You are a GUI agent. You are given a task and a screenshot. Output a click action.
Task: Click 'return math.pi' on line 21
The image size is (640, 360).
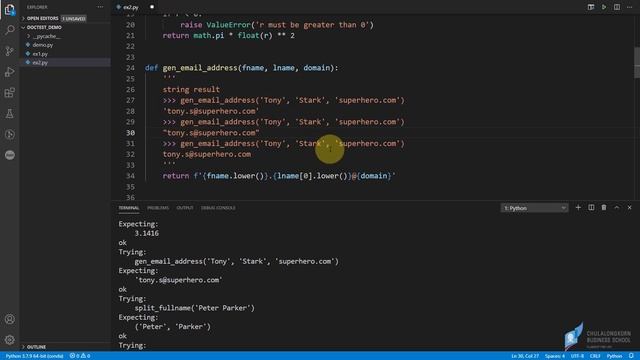(193, 36)
